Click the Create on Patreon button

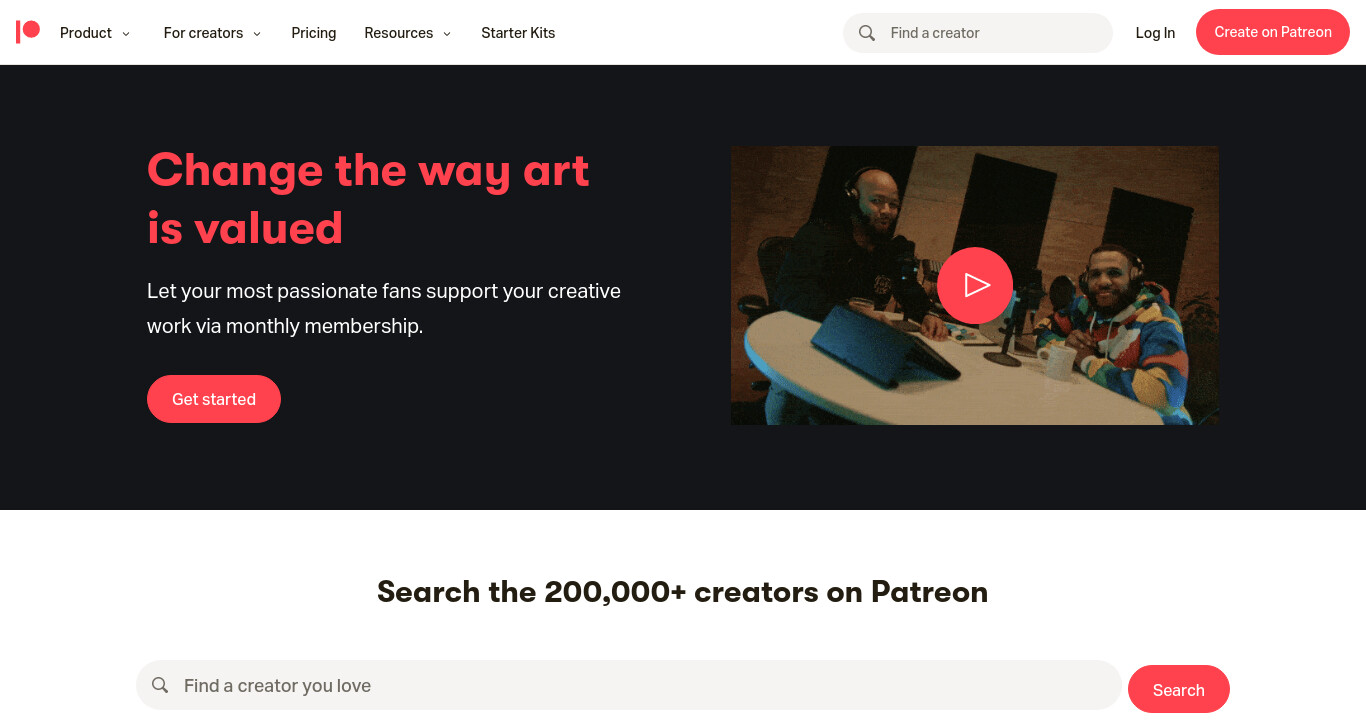tap(1273, 32)
